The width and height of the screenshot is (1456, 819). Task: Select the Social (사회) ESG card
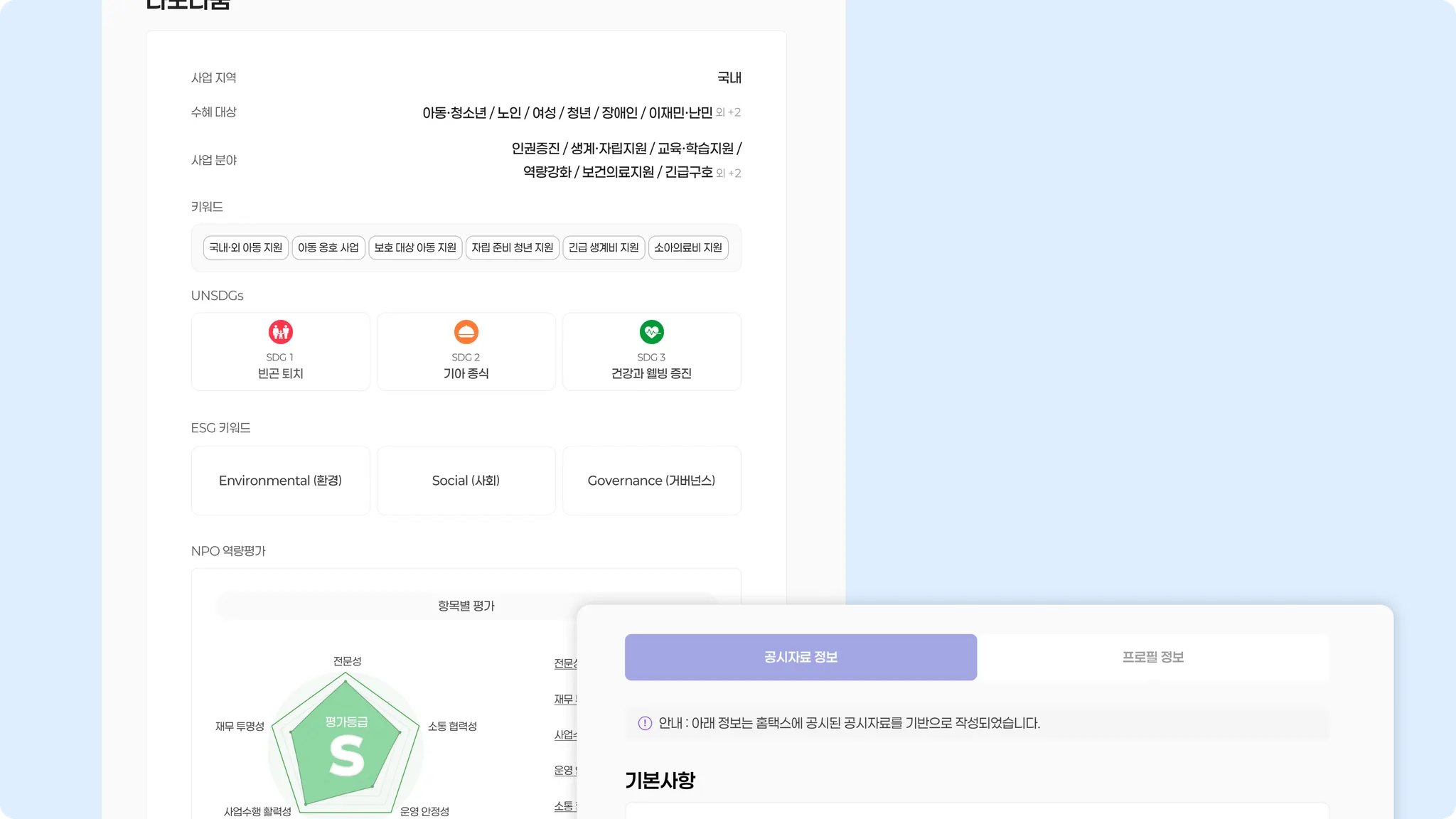(466, 481)
